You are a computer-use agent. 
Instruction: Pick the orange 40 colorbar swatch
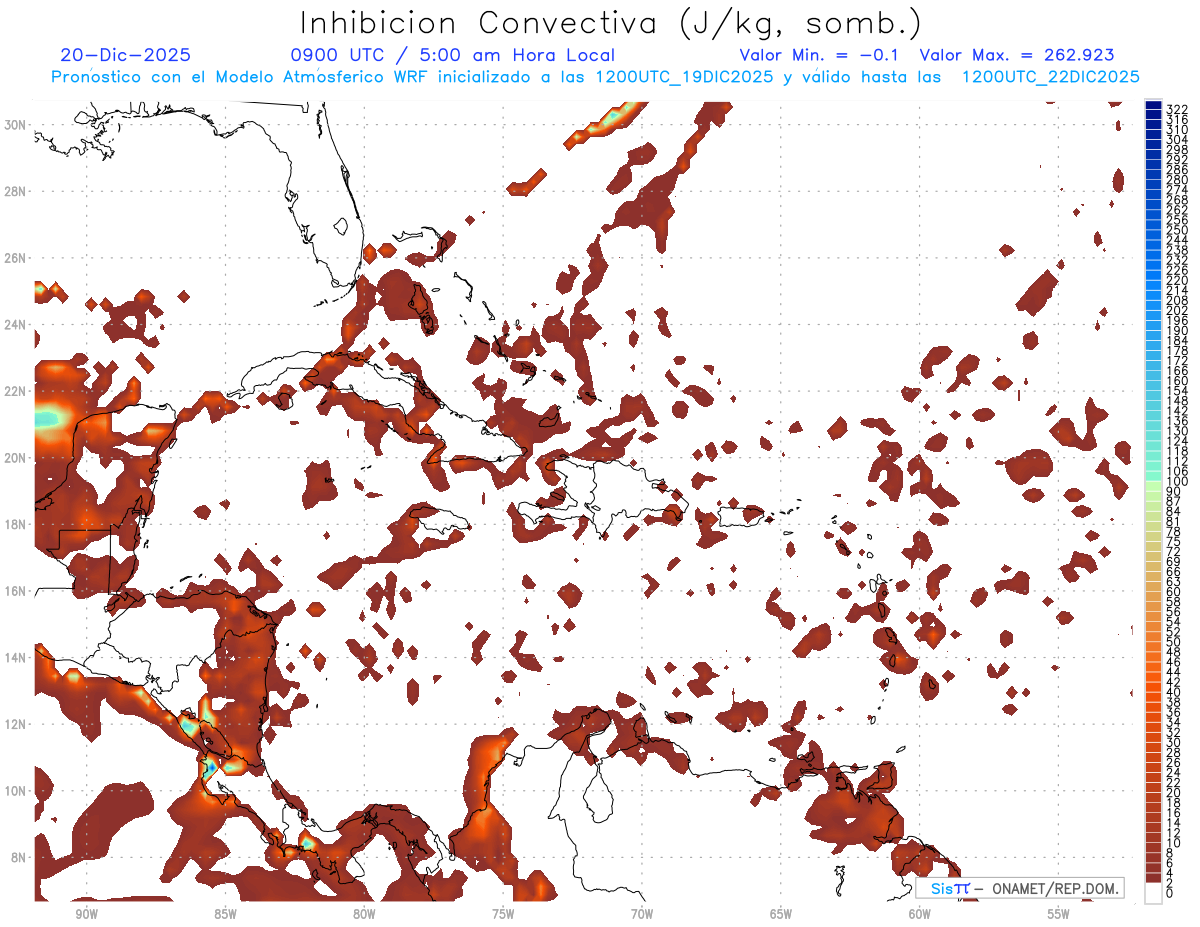pos(1153,692)
